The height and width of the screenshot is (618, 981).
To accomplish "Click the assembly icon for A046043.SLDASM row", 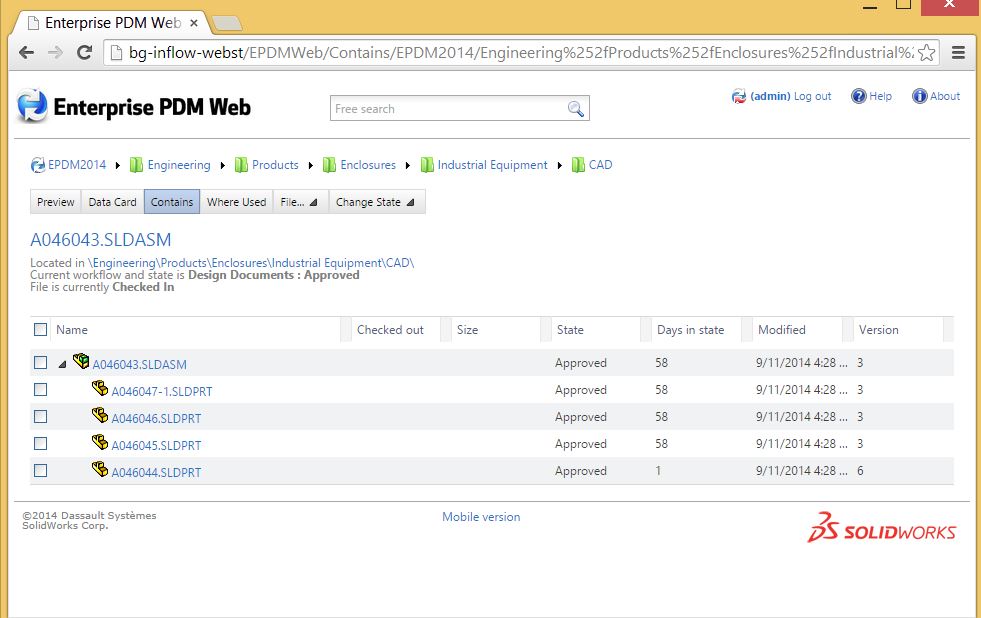I will (81, 361).
